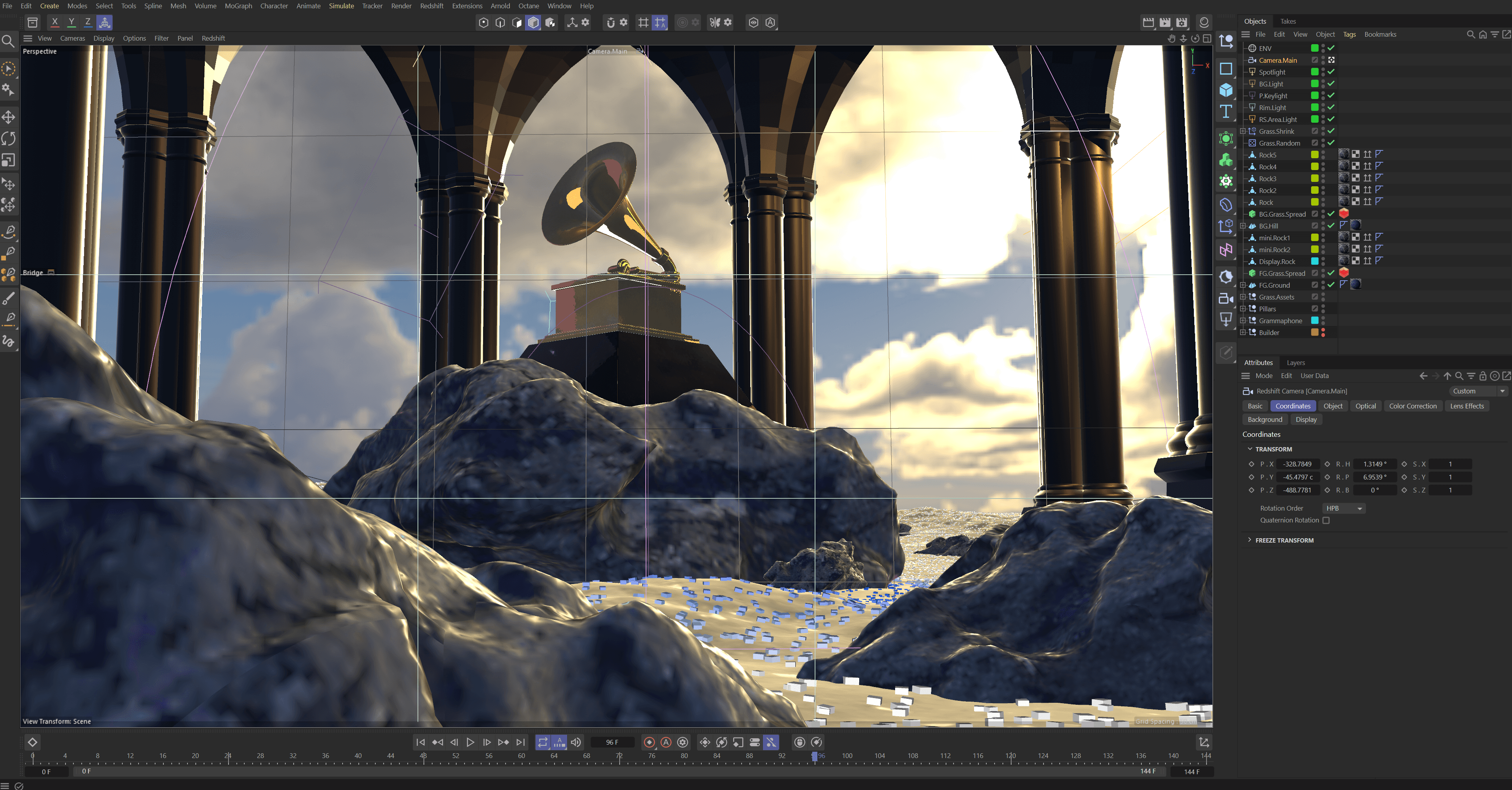Image resolution: width=1512 pixels, height=790 pixels.
Task: Click the green layer color swatch of ENV
Action: [x=1315, y=48]
